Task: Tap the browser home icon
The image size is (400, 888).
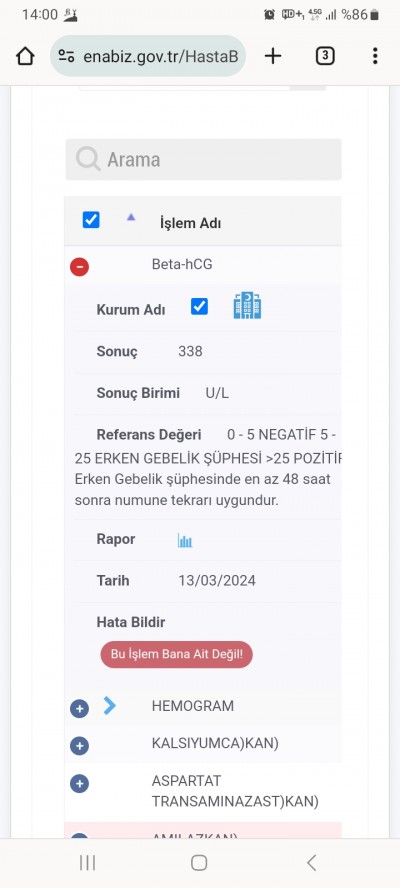Action: (25, 56)
